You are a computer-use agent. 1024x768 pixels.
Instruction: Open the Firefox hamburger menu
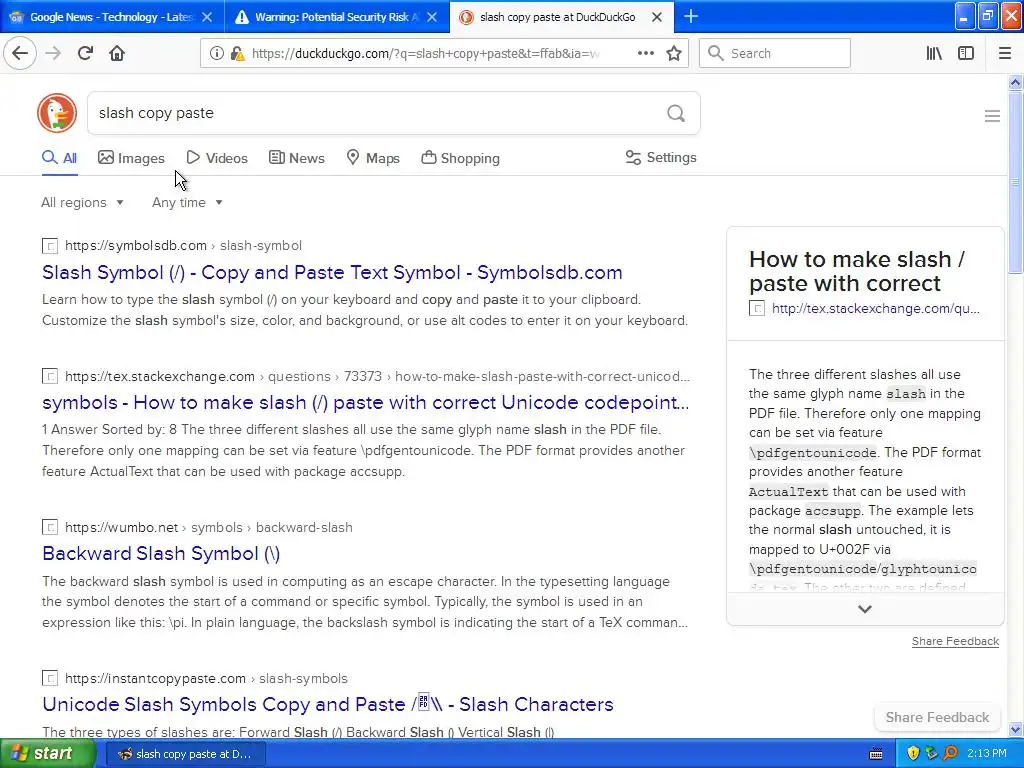click(1005, 53)
